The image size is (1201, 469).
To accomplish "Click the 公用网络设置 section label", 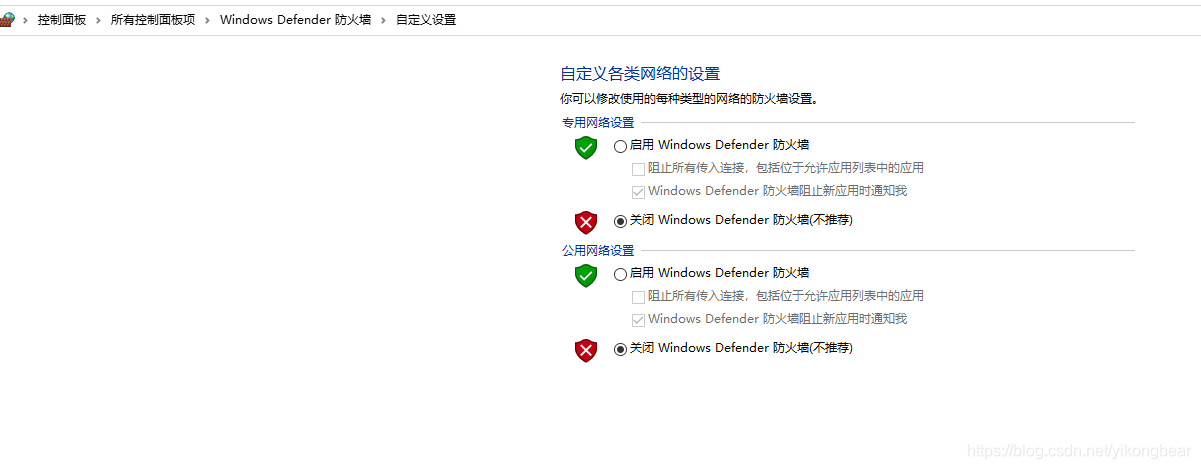I will [598, 251].
